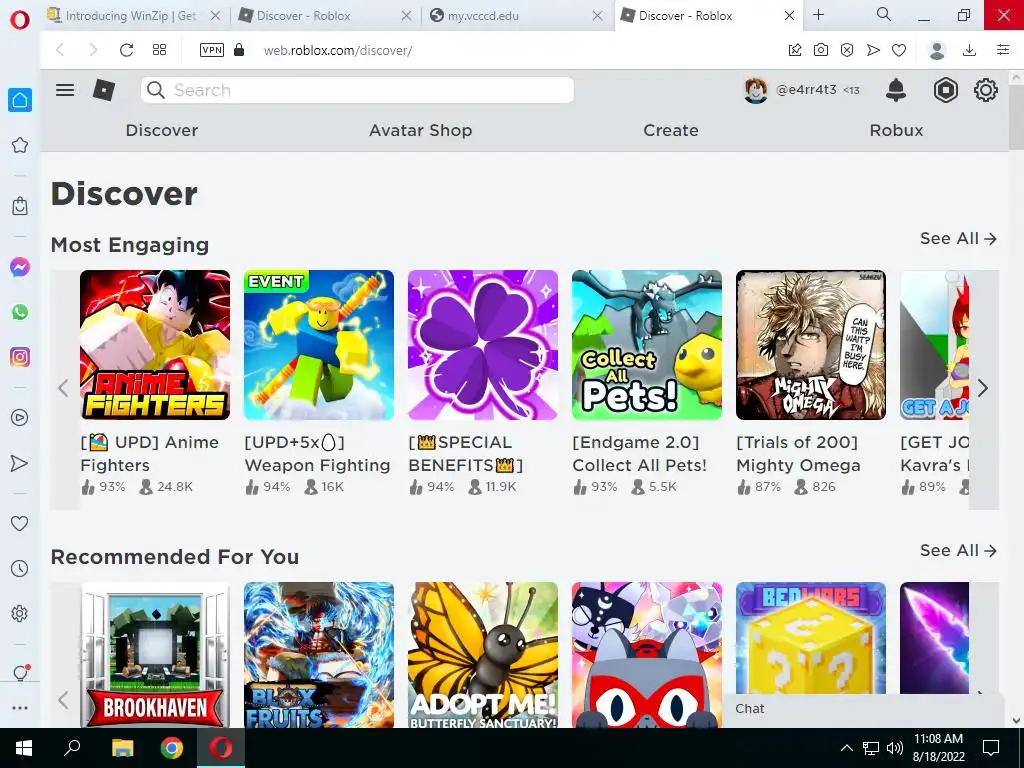1024x768 pixels.
Task: Open BedWars game thumbnail
Action: pos(810,637)
